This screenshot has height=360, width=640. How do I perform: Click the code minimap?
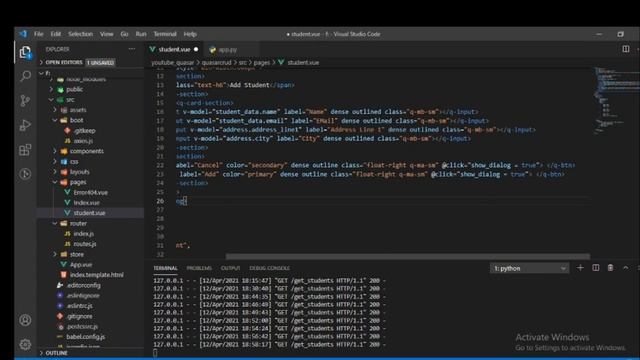[616, 100]
